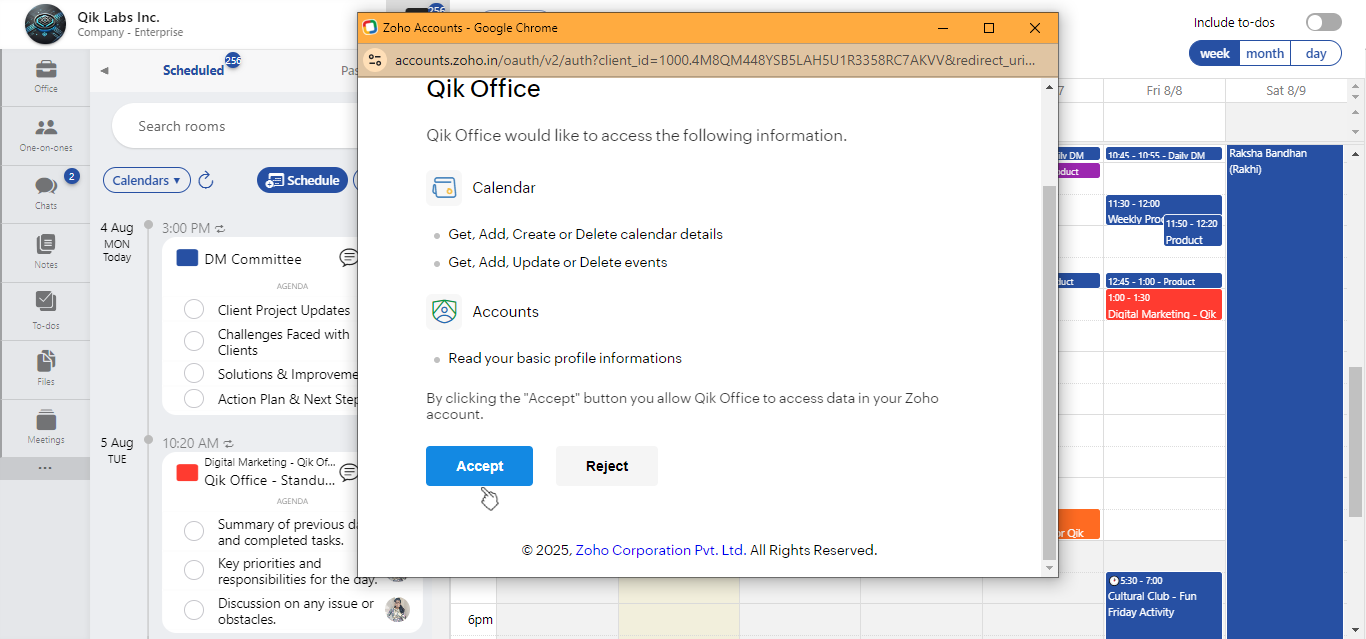This screenshot has height=639, width=1366.
Task: Click the Search rooms input field
Action: (240, 126)
